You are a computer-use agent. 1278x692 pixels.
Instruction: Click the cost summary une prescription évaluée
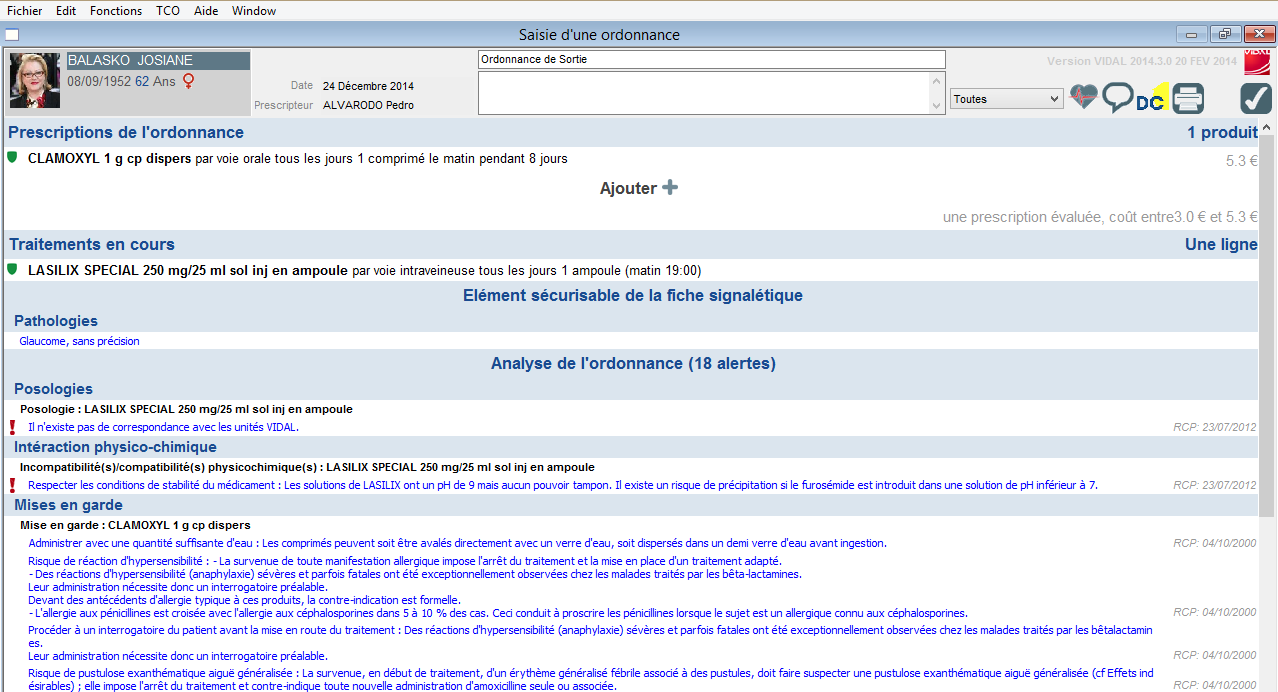1100,217
